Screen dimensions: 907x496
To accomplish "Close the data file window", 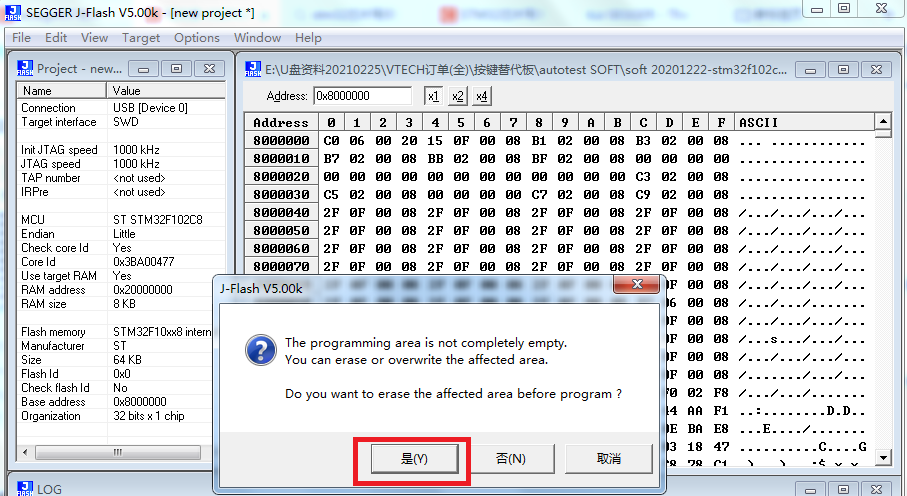I will point(876,69).
